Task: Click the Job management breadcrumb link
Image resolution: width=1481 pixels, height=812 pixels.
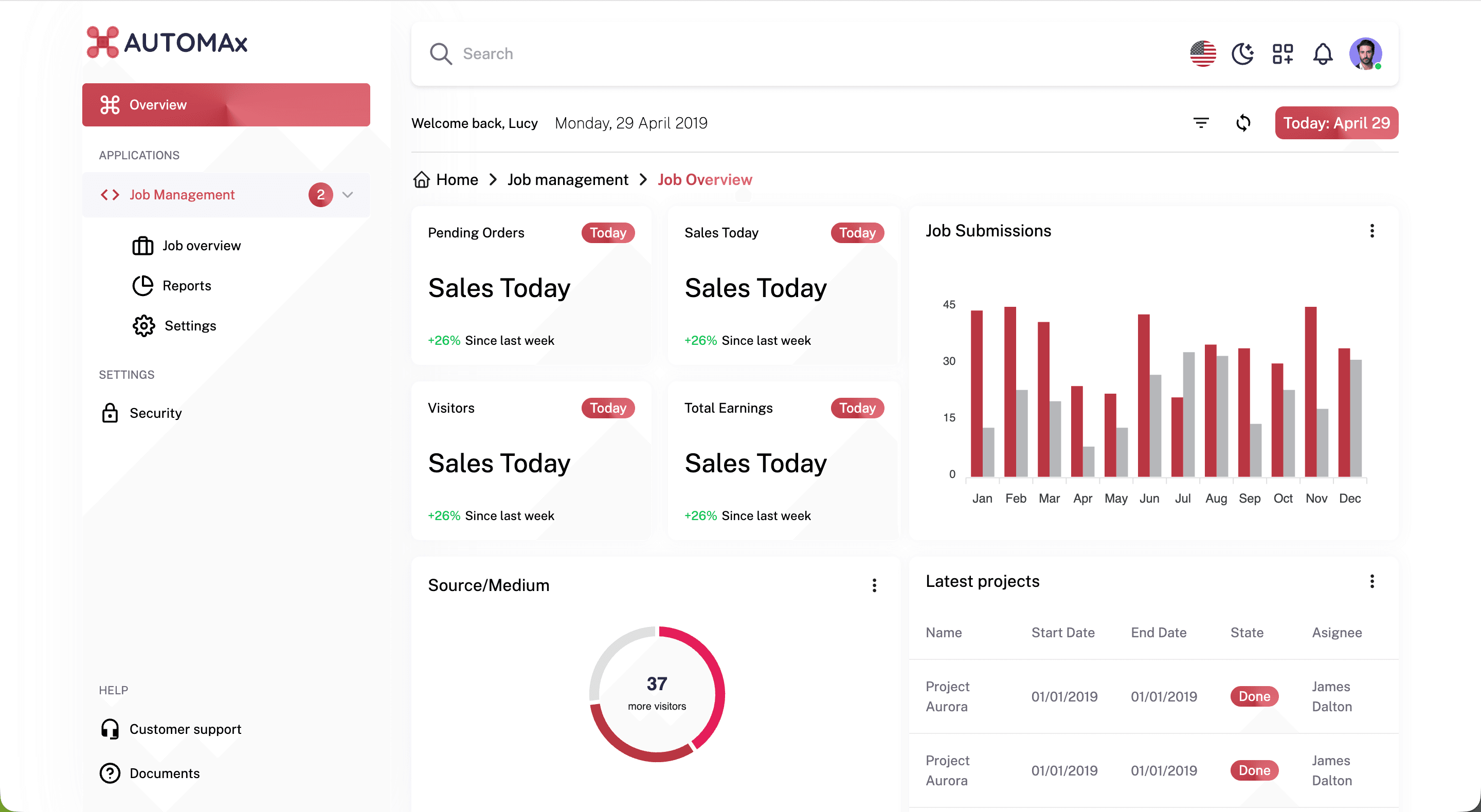Action: coord(567,180)
